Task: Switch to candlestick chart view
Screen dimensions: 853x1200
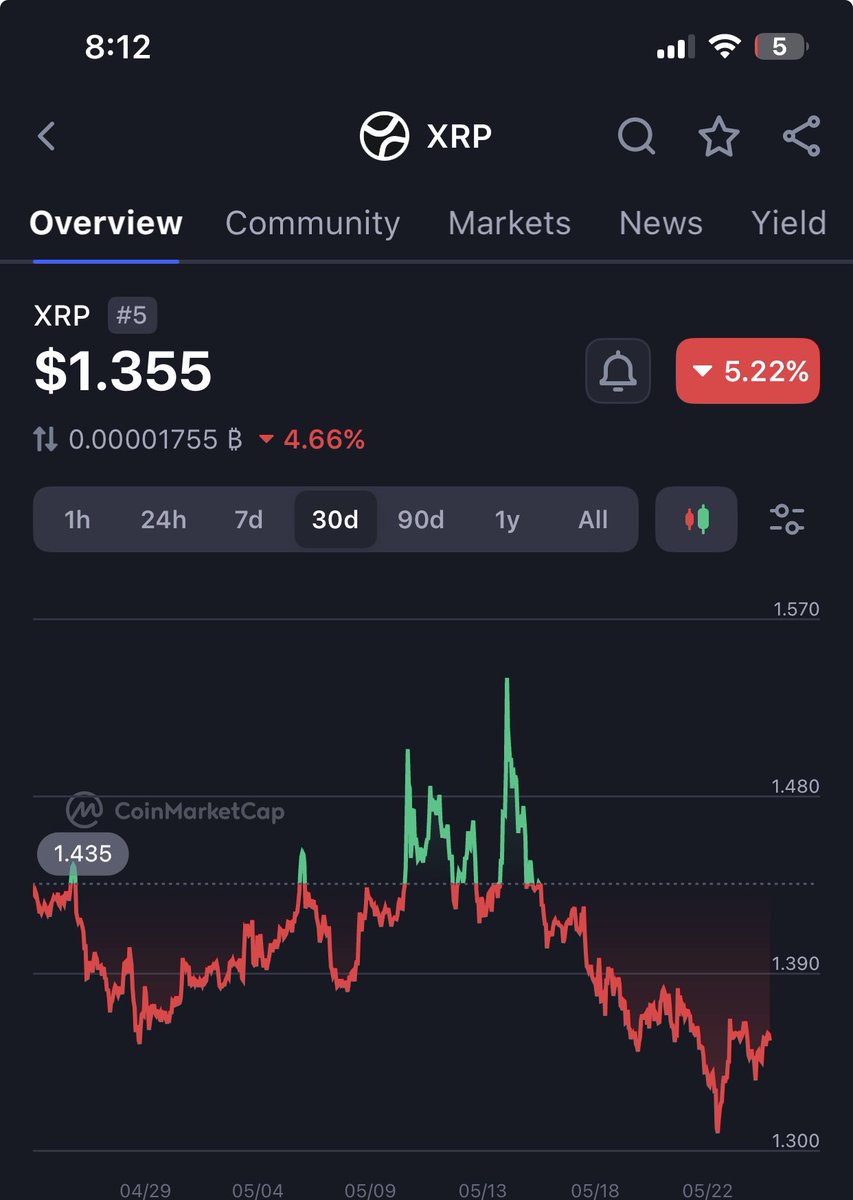Action: pos(696,519)
